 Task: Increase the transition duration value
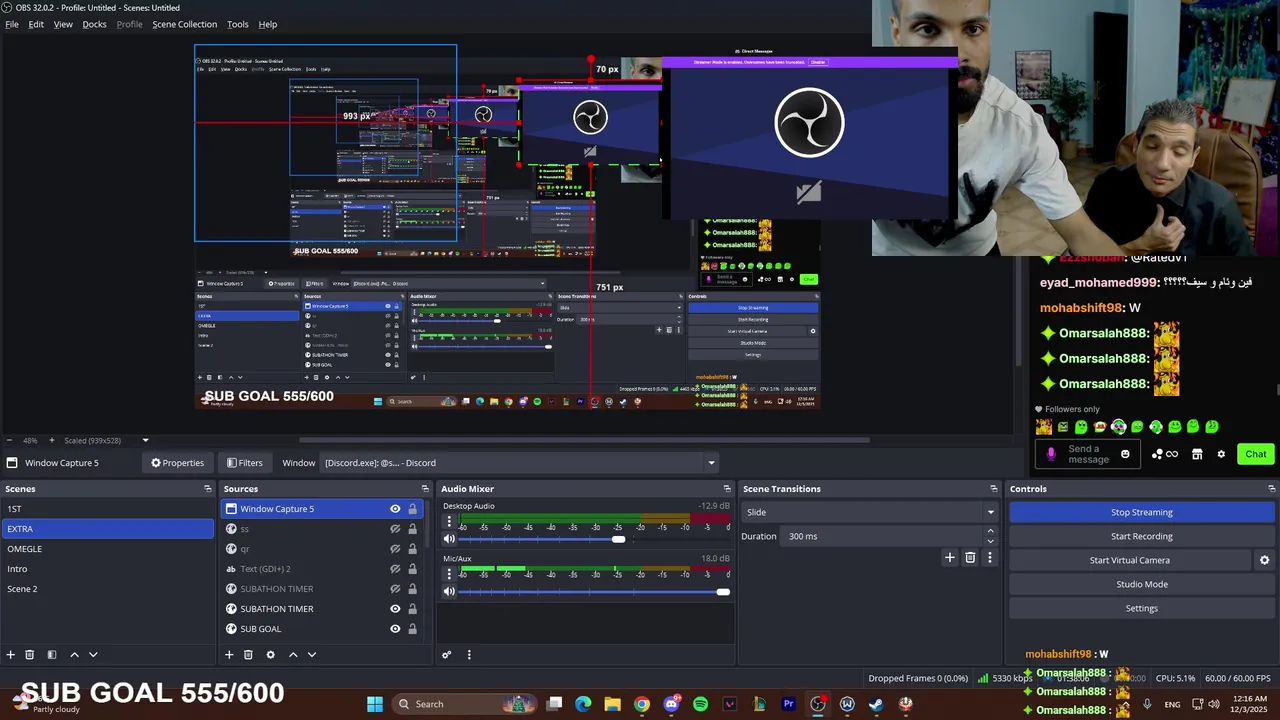coord(991,531)
